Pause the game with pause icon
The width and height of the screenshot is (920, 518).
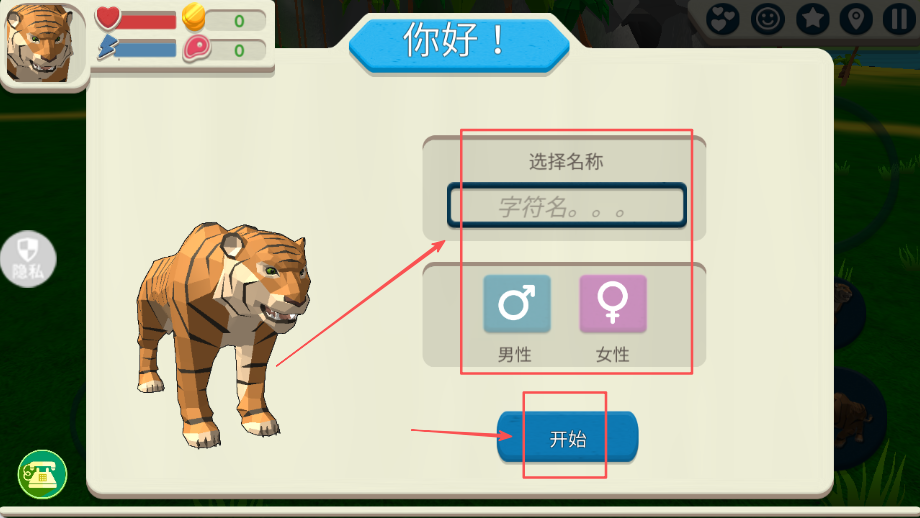(x=899, y=19)
